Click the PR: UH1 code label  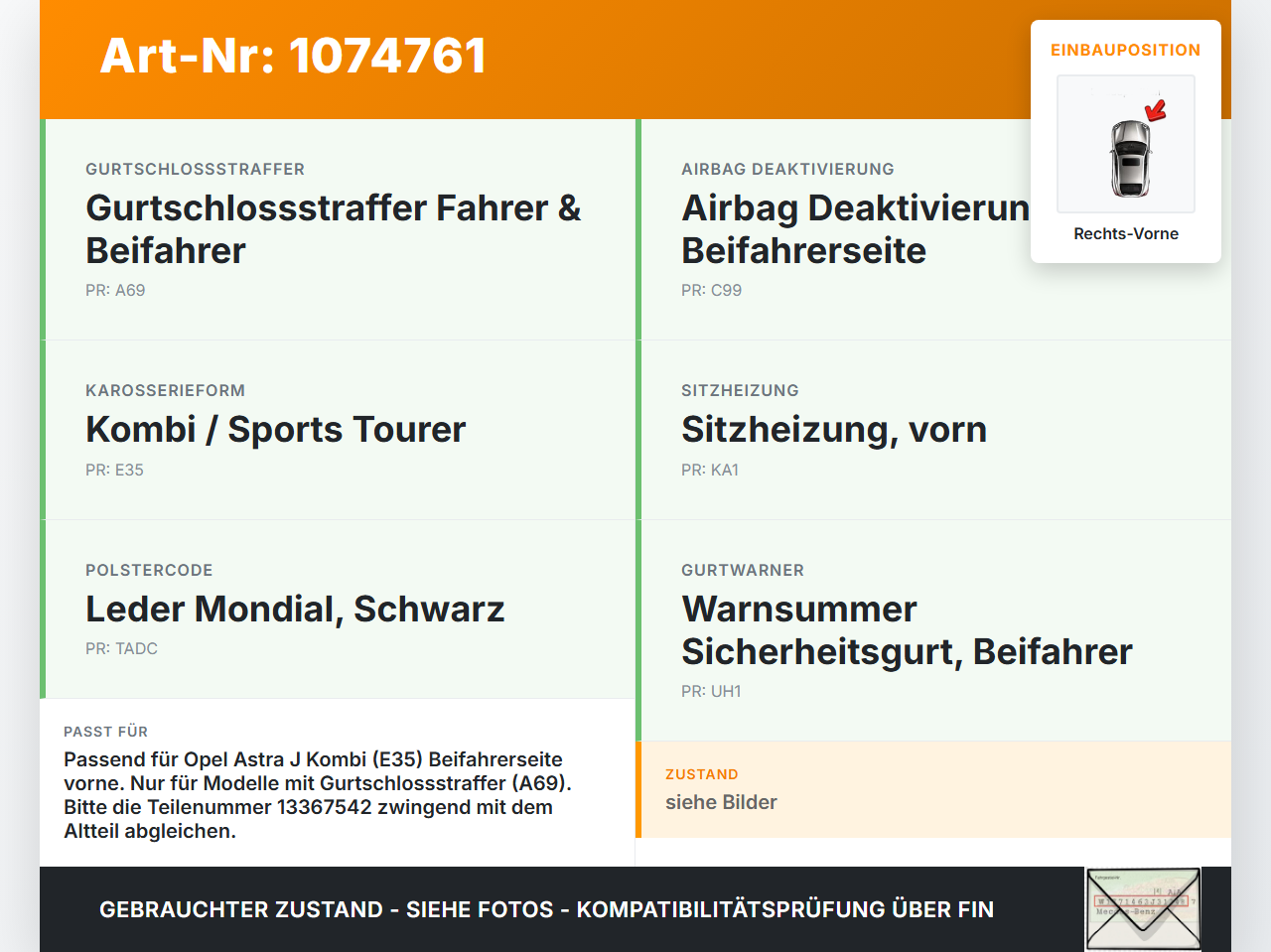click(x=711, y=692)
